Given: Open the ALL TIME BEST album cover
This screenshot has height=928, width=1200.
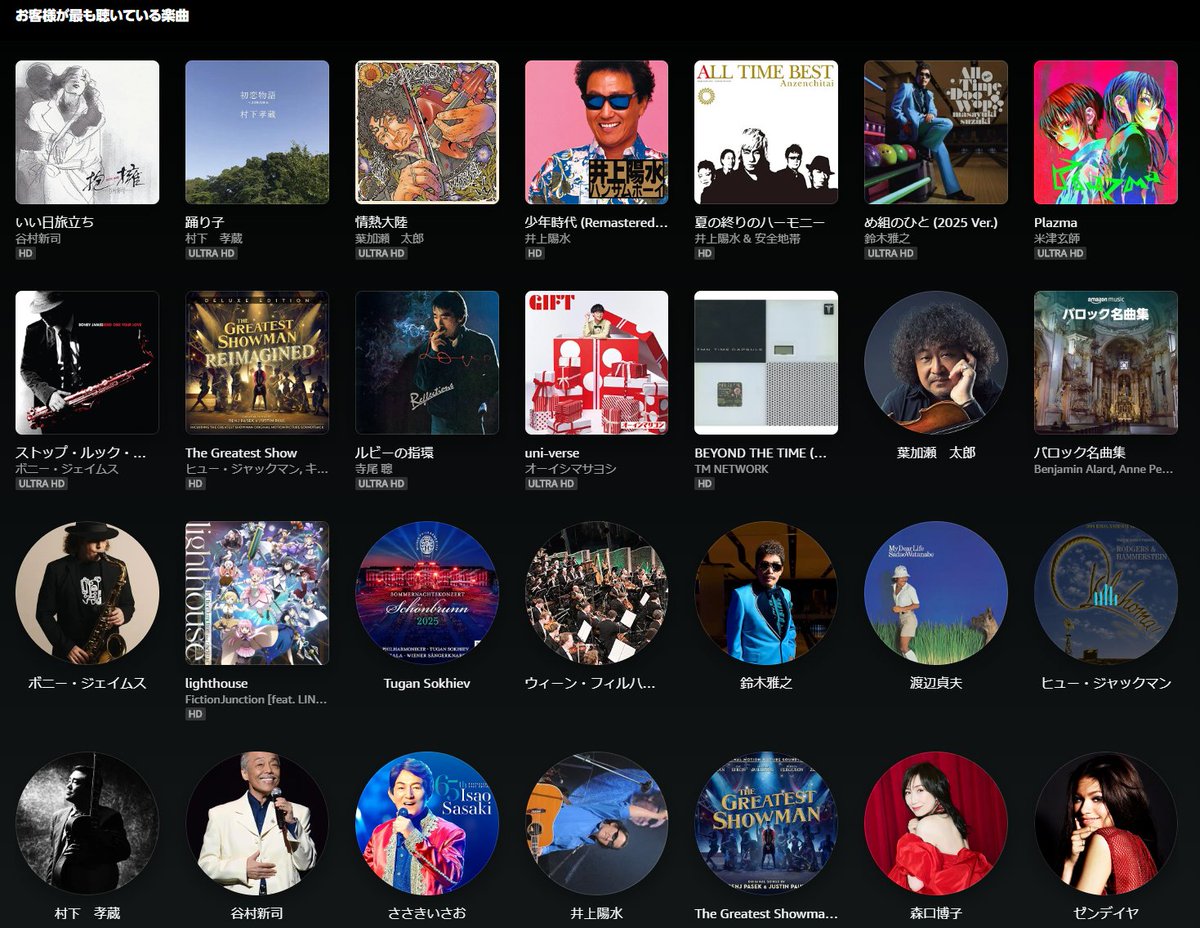Looking at the screenshot, I should [x=766, y=132].
